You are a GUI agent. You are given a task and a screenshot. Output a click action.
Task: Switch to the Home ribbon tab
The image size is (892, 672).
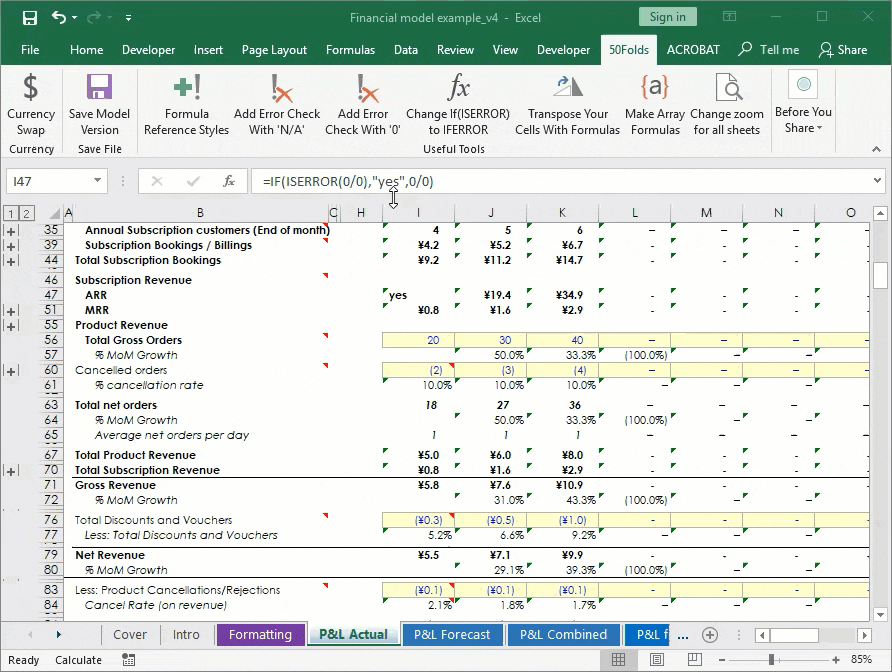pyautogui.click(x=86, y=50)
